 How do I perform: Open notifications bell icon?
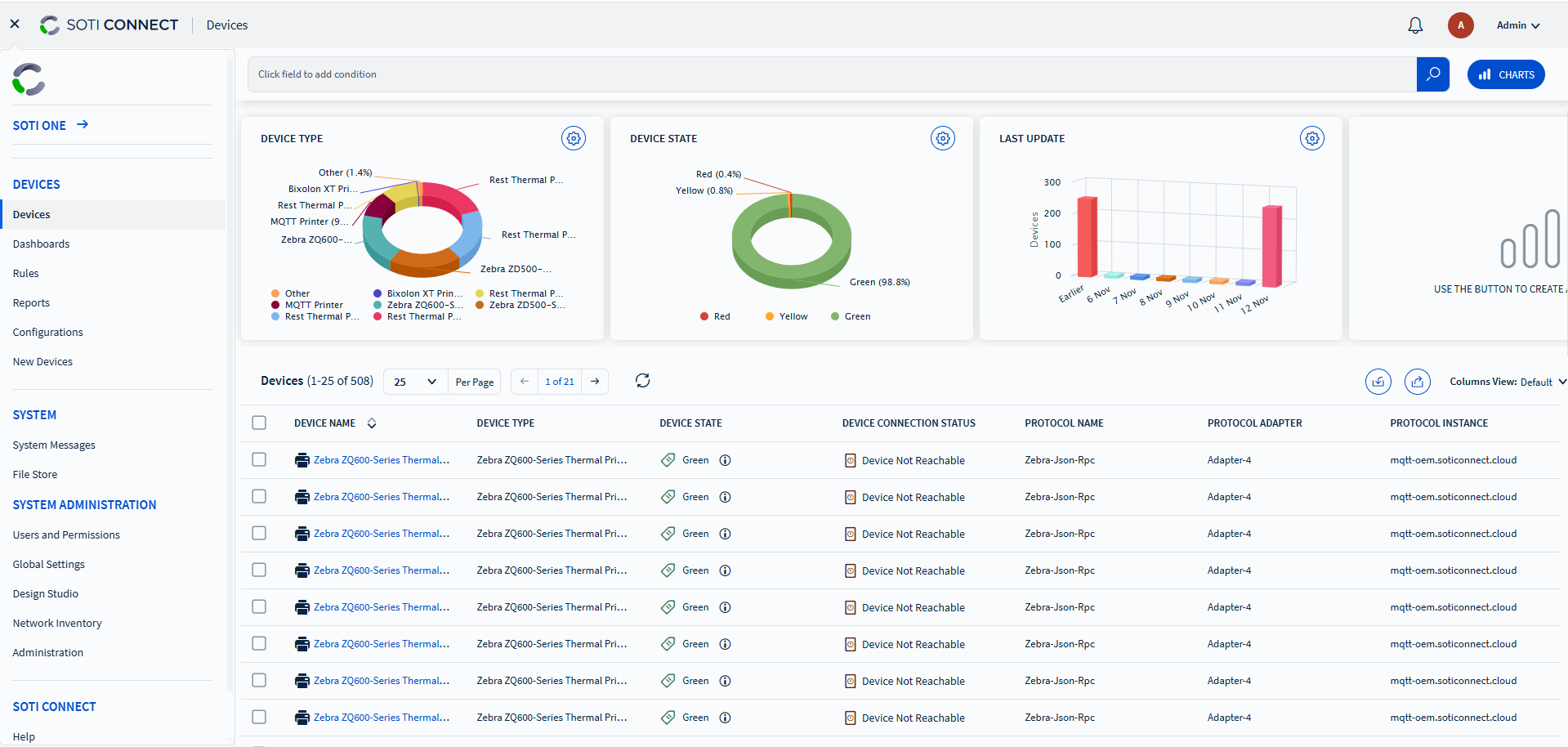(1415, 25)
